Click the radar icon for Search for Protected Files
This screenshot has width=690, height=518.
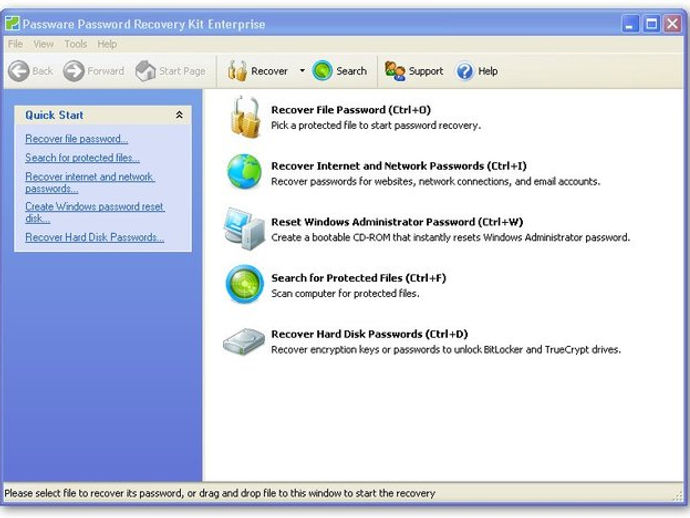click(x=245, y=284)
